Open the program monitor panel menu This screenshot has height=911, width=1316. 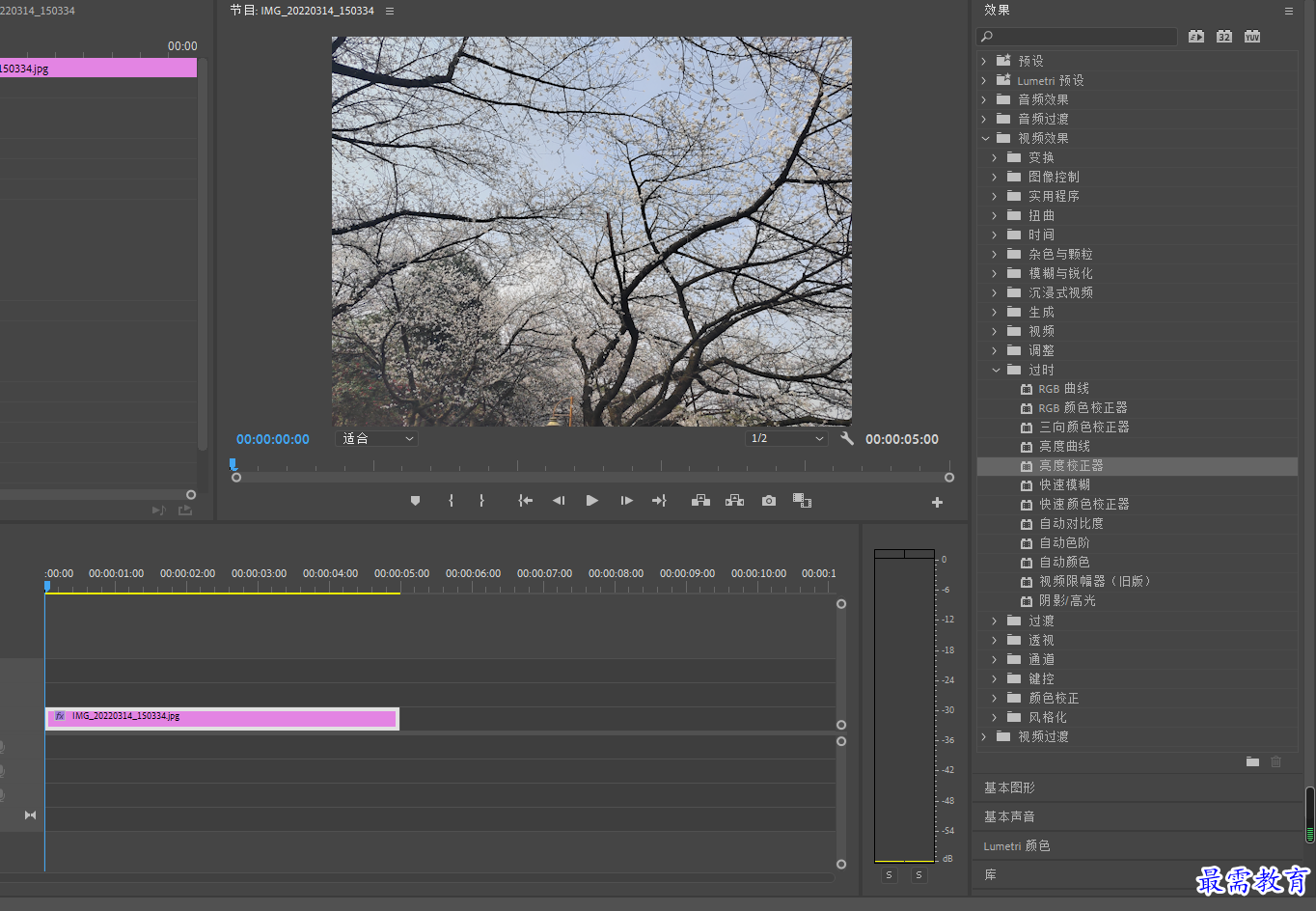pos(390,11)
